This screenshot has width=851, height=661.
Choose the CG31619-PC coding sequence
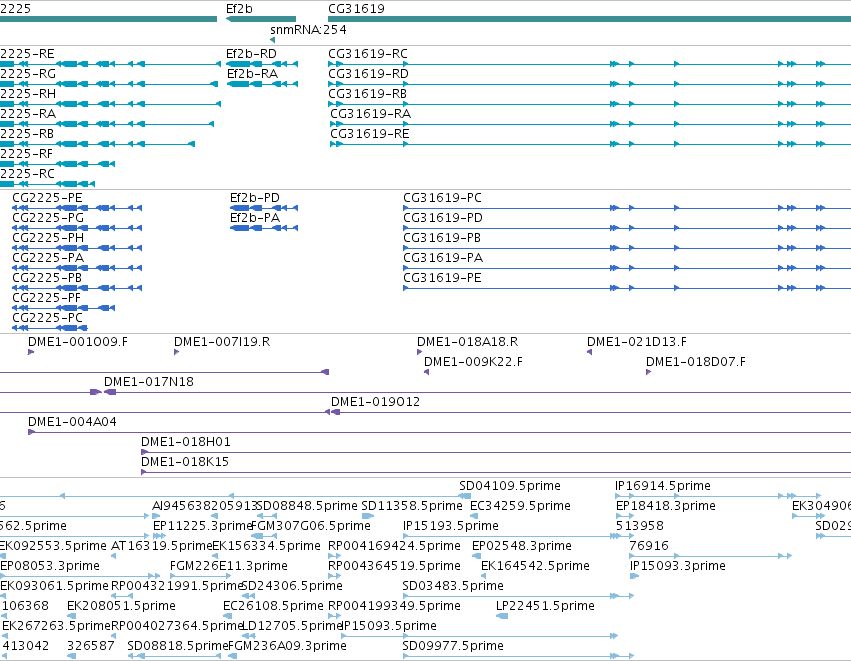click(442, 198)
